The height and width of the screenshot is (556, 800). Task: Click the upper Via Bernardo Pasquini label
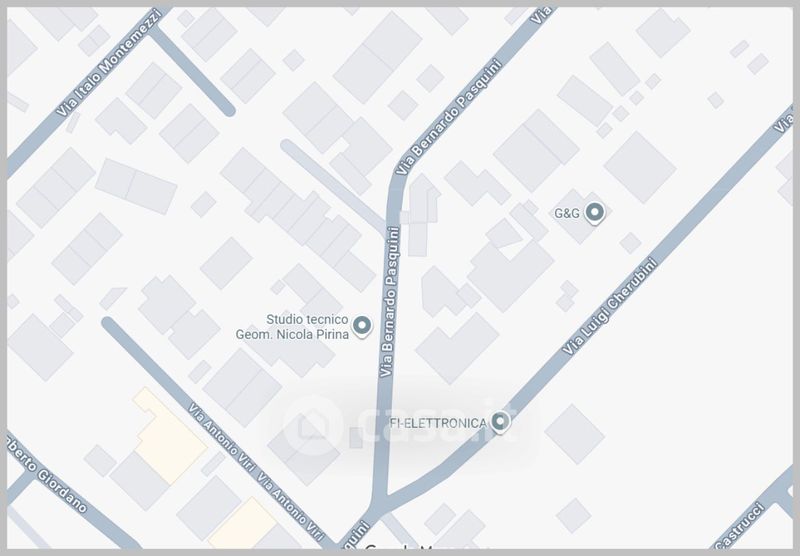[x=449, y=117]
